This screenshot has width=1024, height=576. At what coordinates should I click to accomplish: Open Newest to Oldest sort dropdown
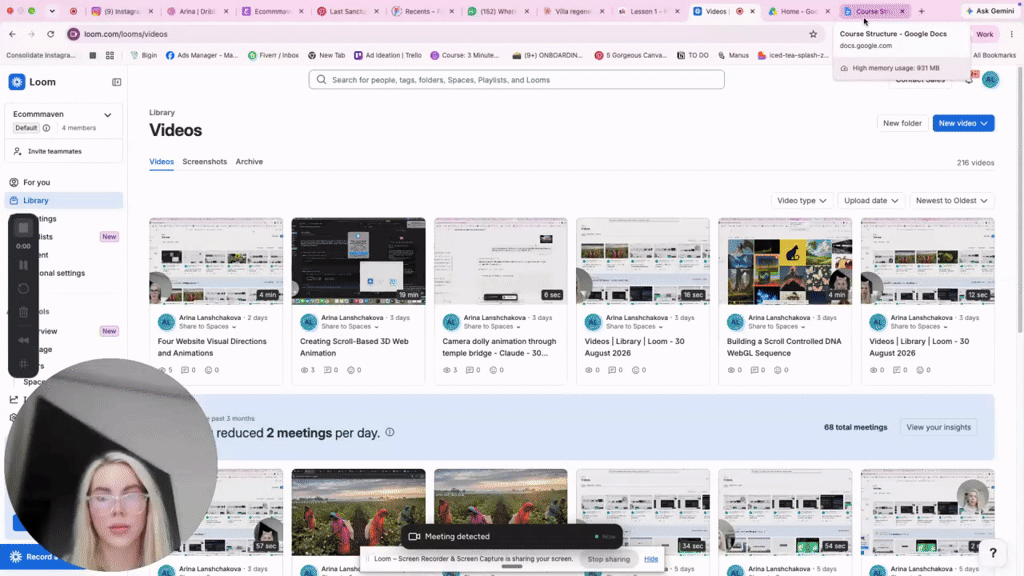(x=952, y=200)
